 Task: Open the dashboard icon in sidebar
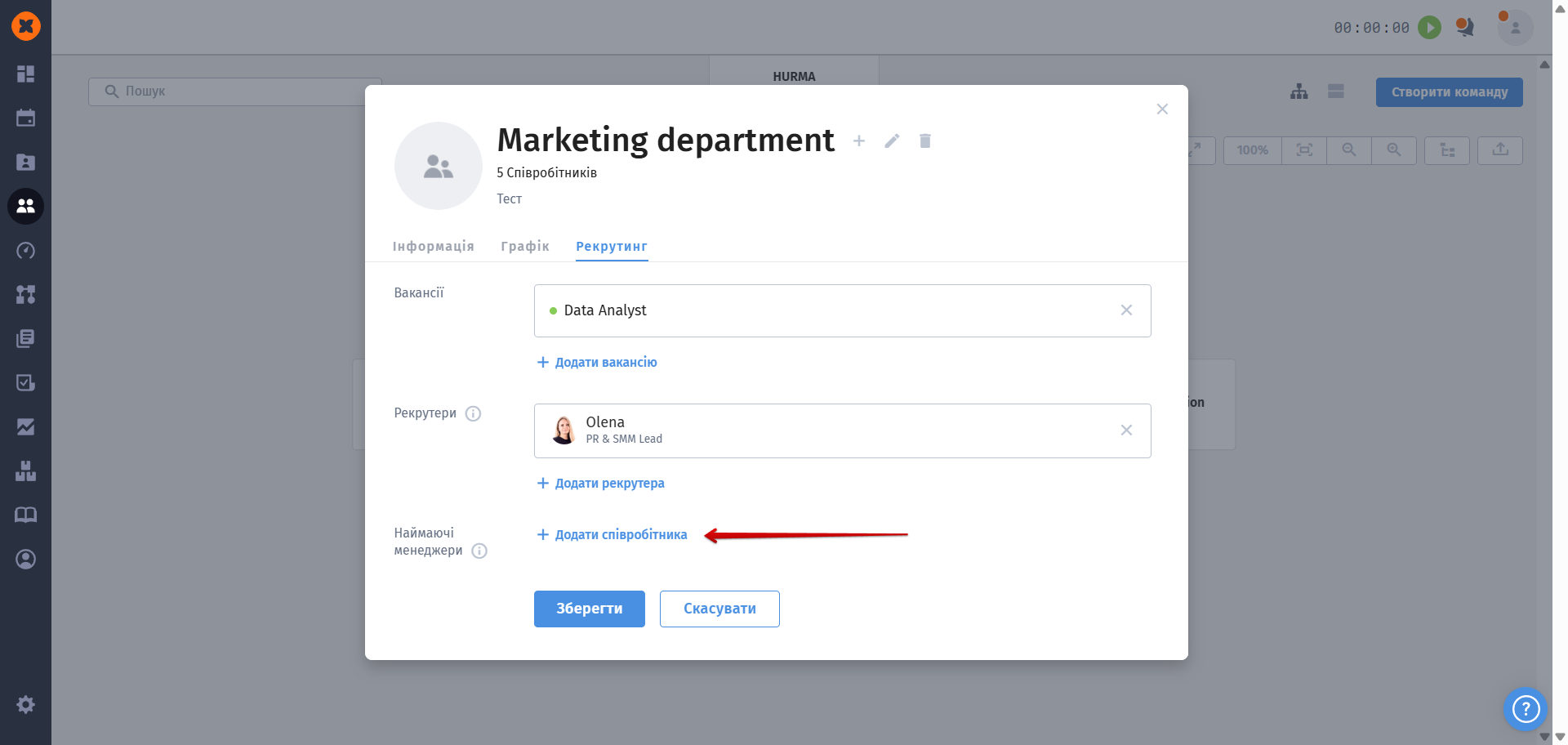(25, 74)
